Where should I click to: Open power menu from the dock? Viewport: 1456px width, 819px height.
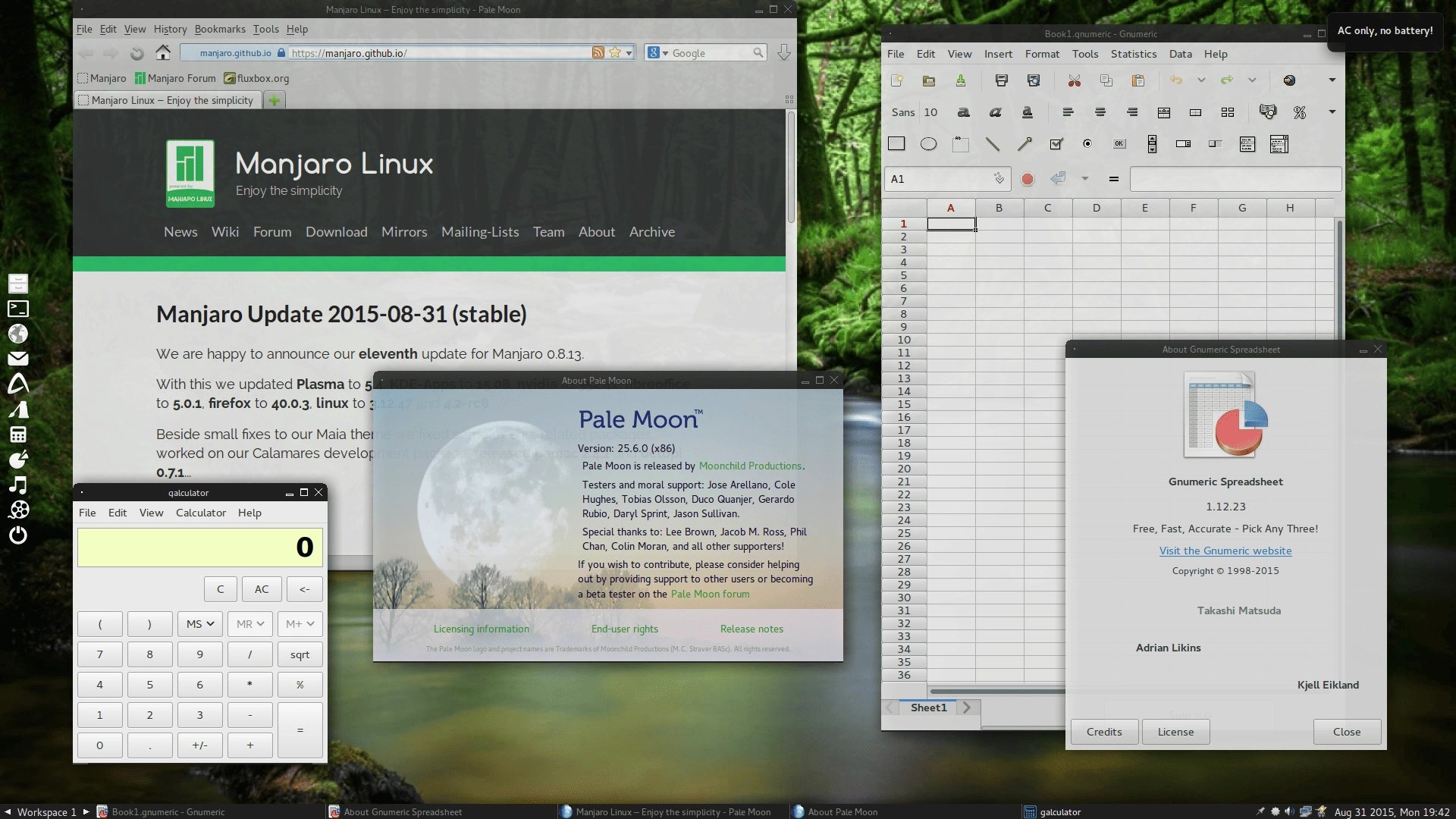click(x=18, y=535)
